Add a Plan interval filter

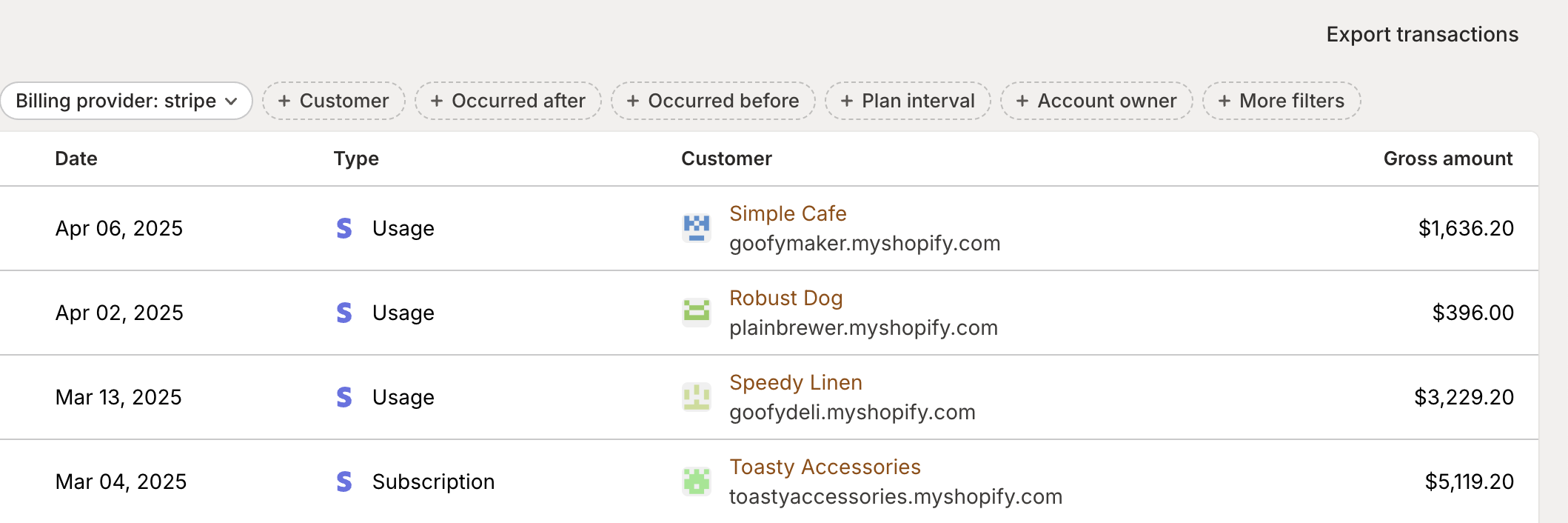908,101
